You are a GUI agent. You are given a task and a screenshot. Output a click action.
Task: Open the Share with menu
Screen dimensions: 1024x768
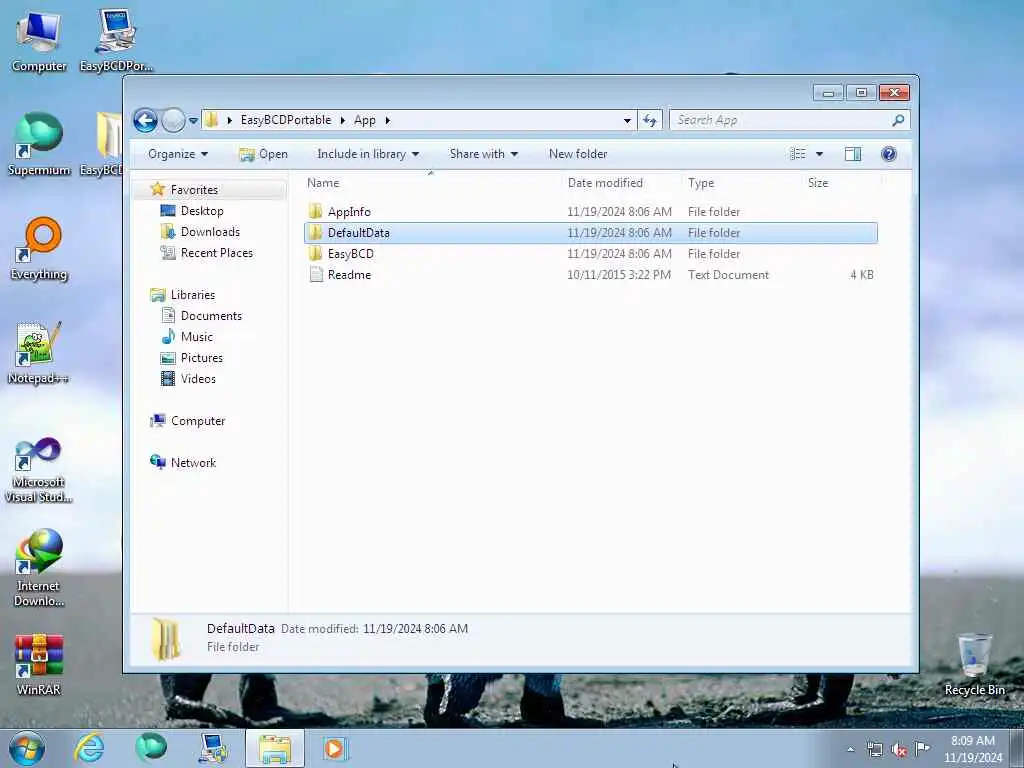tap(483, 154)
